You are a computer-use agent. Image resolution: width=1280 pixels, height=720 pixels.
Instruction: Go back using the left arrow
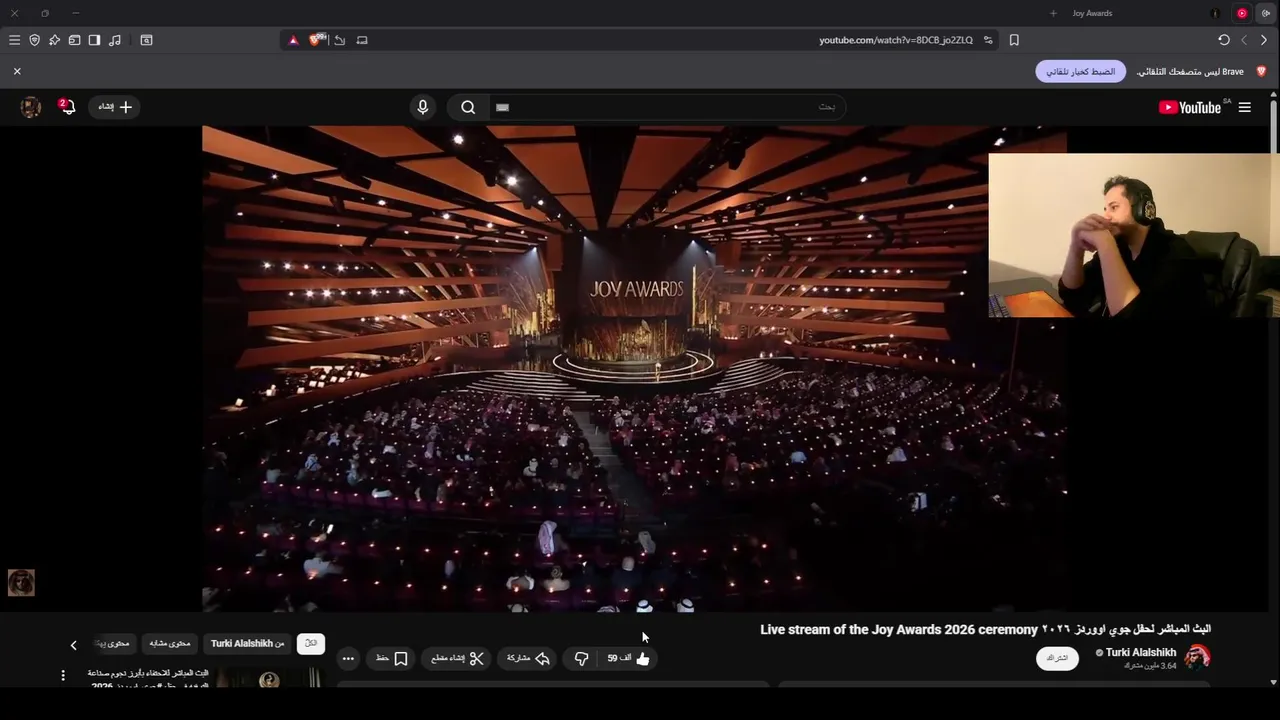pyautogui.click(x=1244, y=40)
